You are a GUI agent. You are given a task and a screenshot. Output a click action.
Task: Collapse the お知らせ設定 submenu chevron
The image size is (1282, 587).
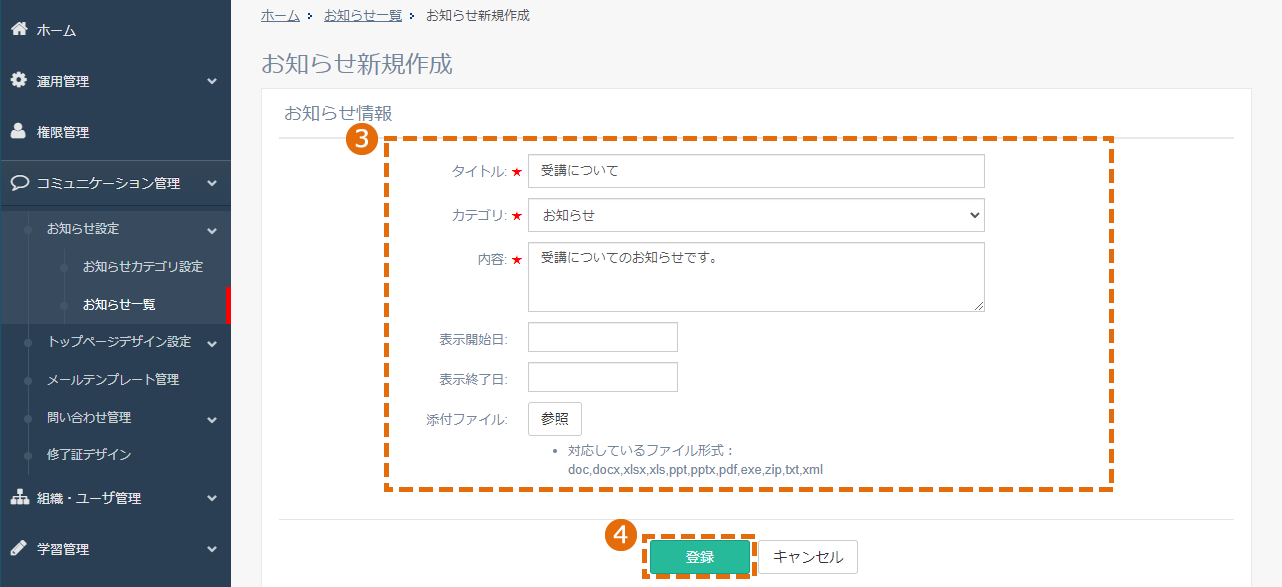coord(212,230)
